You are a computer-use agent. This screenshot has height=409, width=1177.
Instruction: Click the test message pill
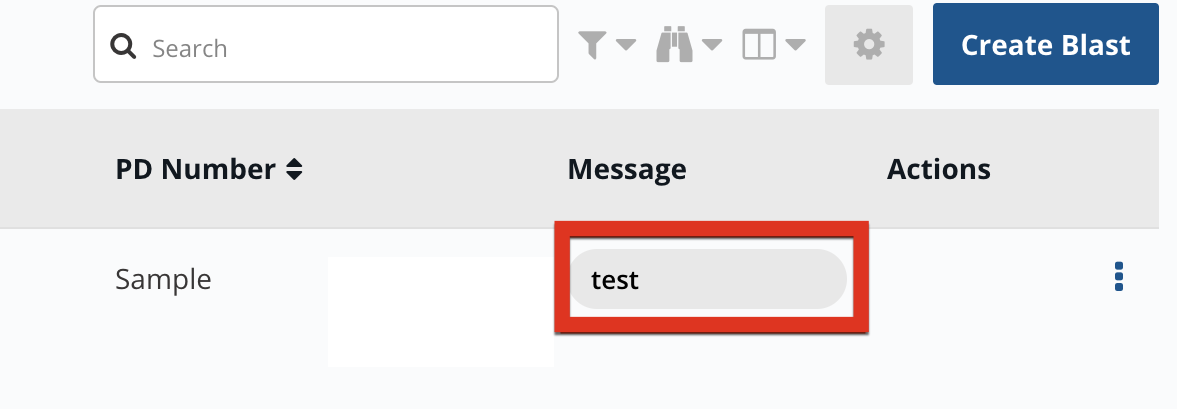coord(709,279)
